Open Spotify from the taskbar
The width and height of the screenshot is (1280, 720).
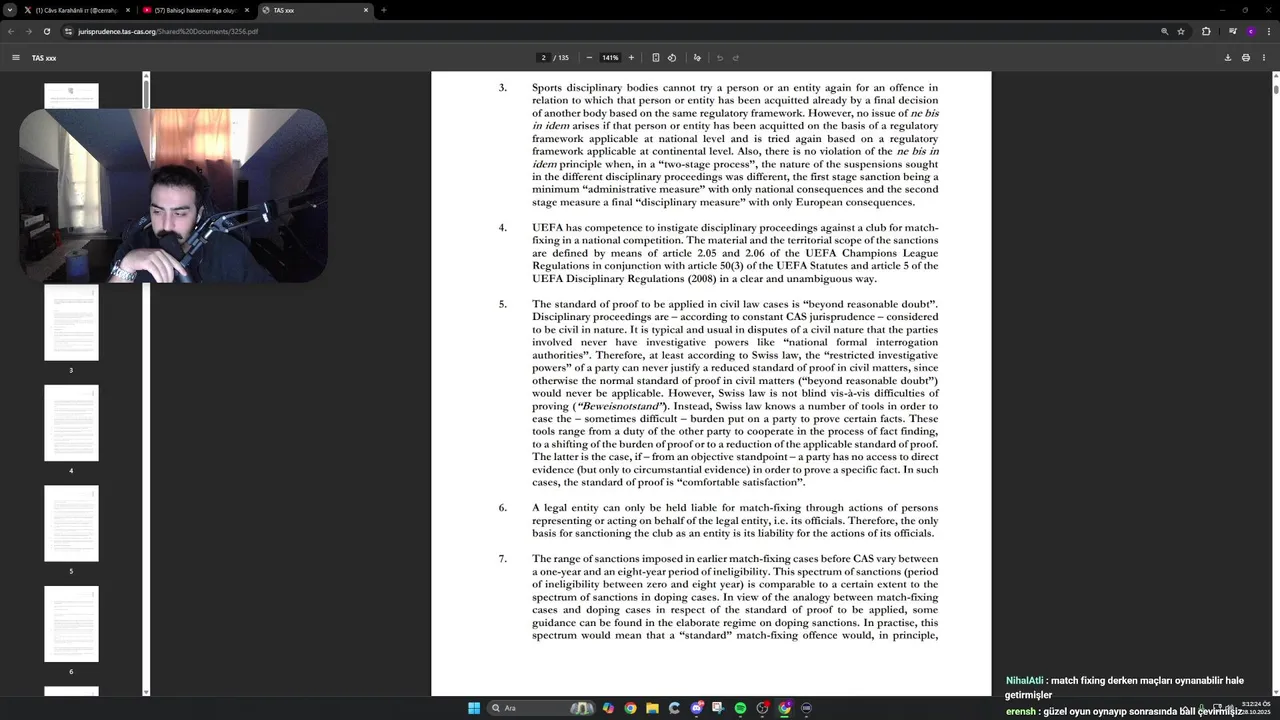(740, 708)
